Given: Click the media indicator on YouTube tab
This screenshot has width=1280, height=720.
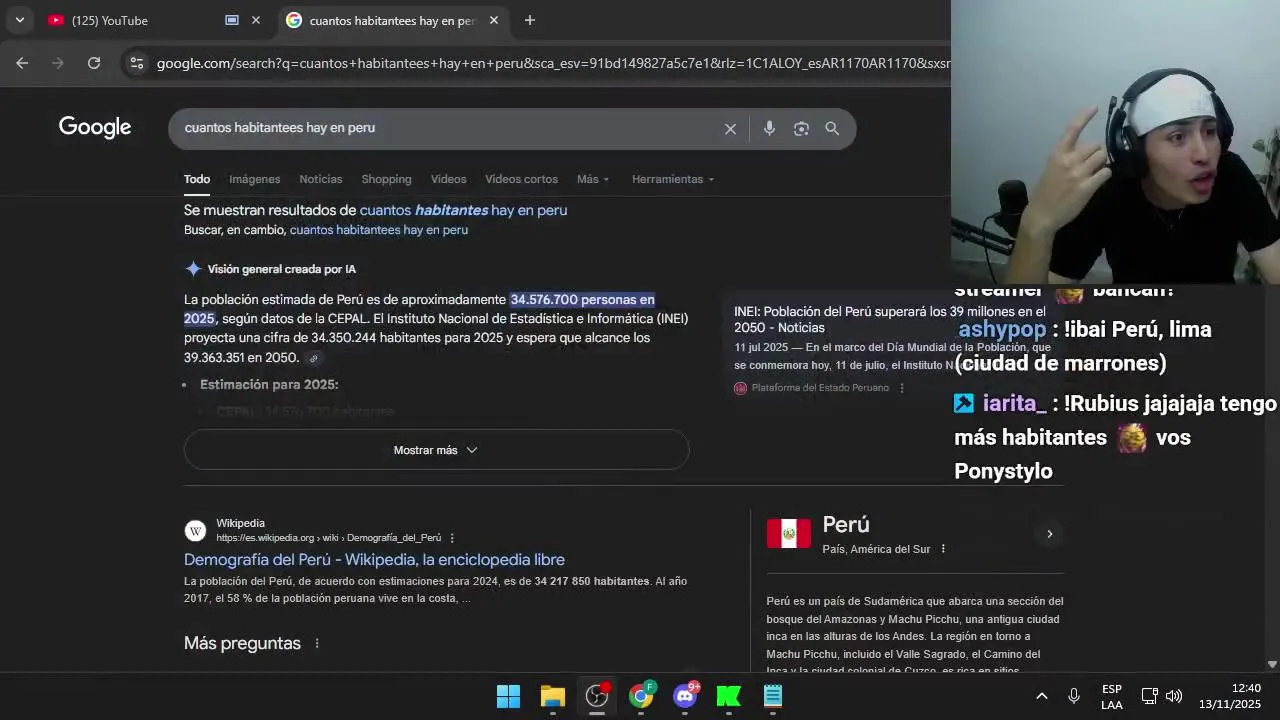Looking at the screenshot, I should 232,20.
